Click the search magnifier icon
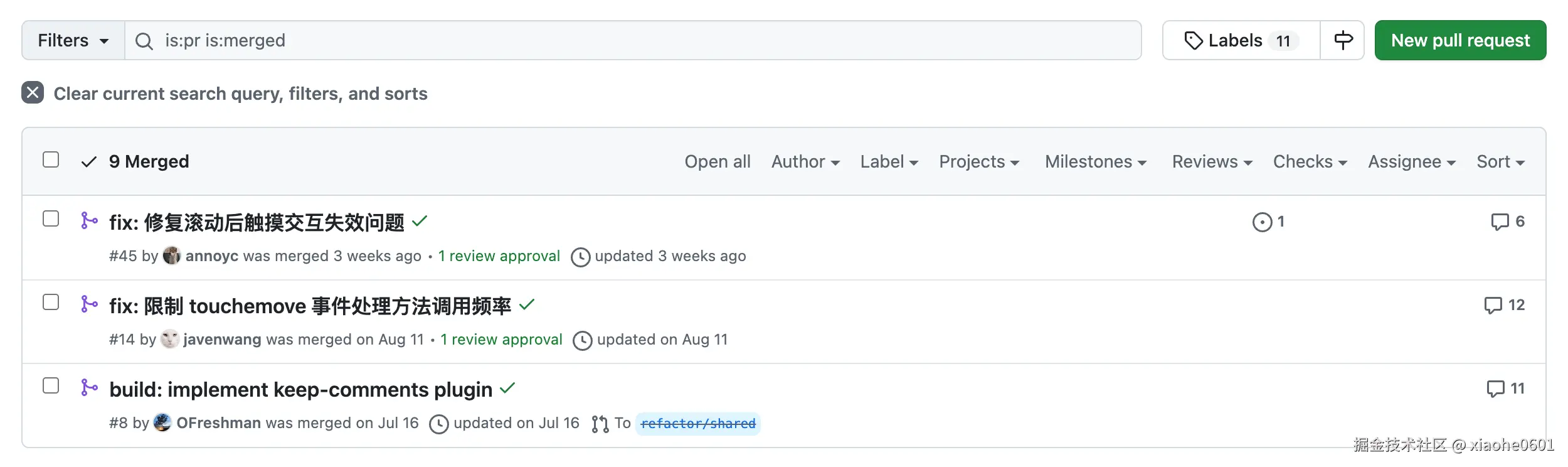Screen dimensions: 1568x467 [x=144, y=41]
